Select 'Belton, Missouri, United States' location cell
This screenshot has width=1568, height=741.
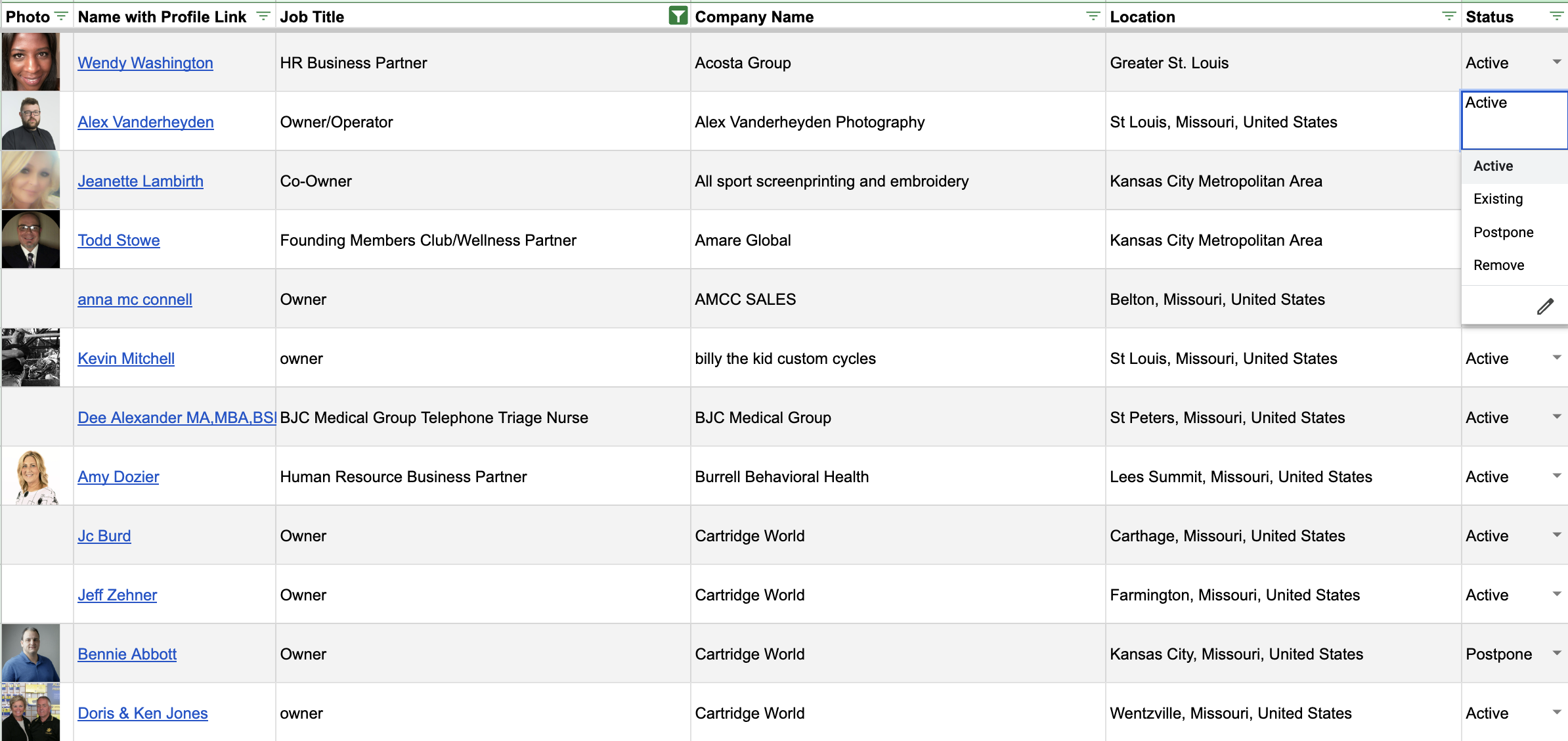[x=1283, y=299]
